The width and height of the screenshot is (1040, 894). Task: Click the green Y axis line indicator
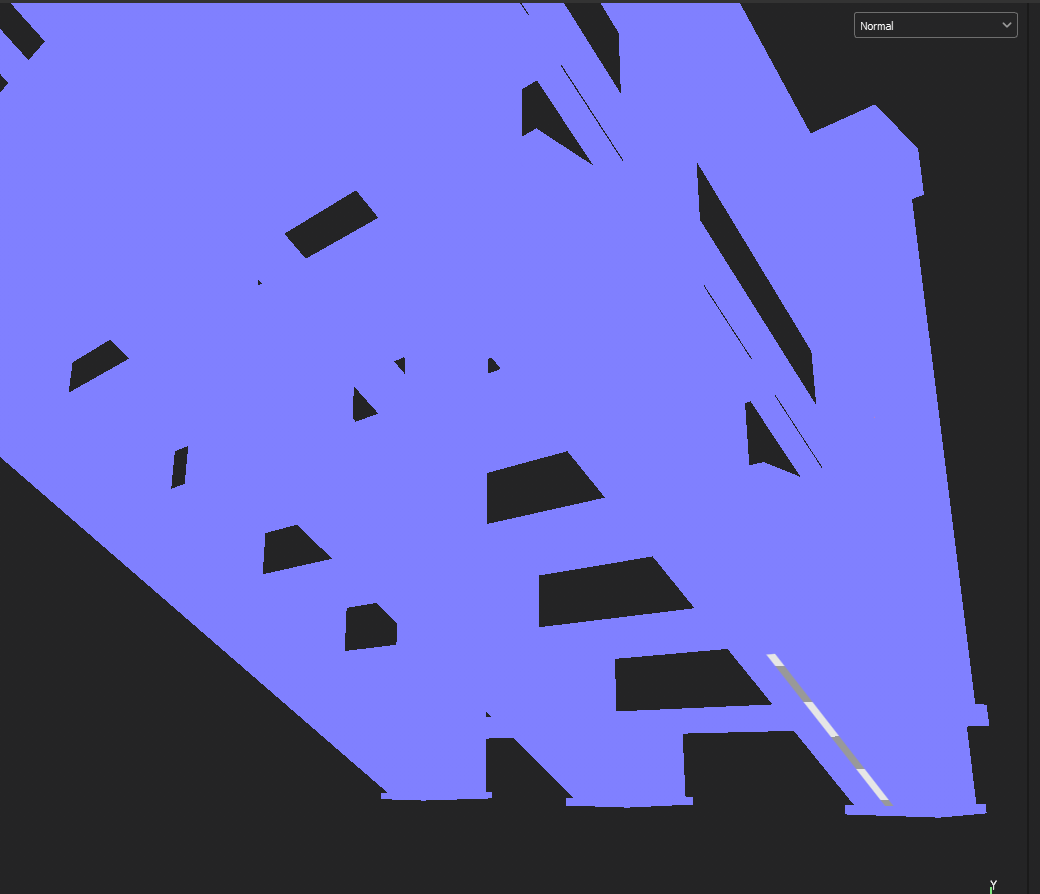[x=992, y=891]
